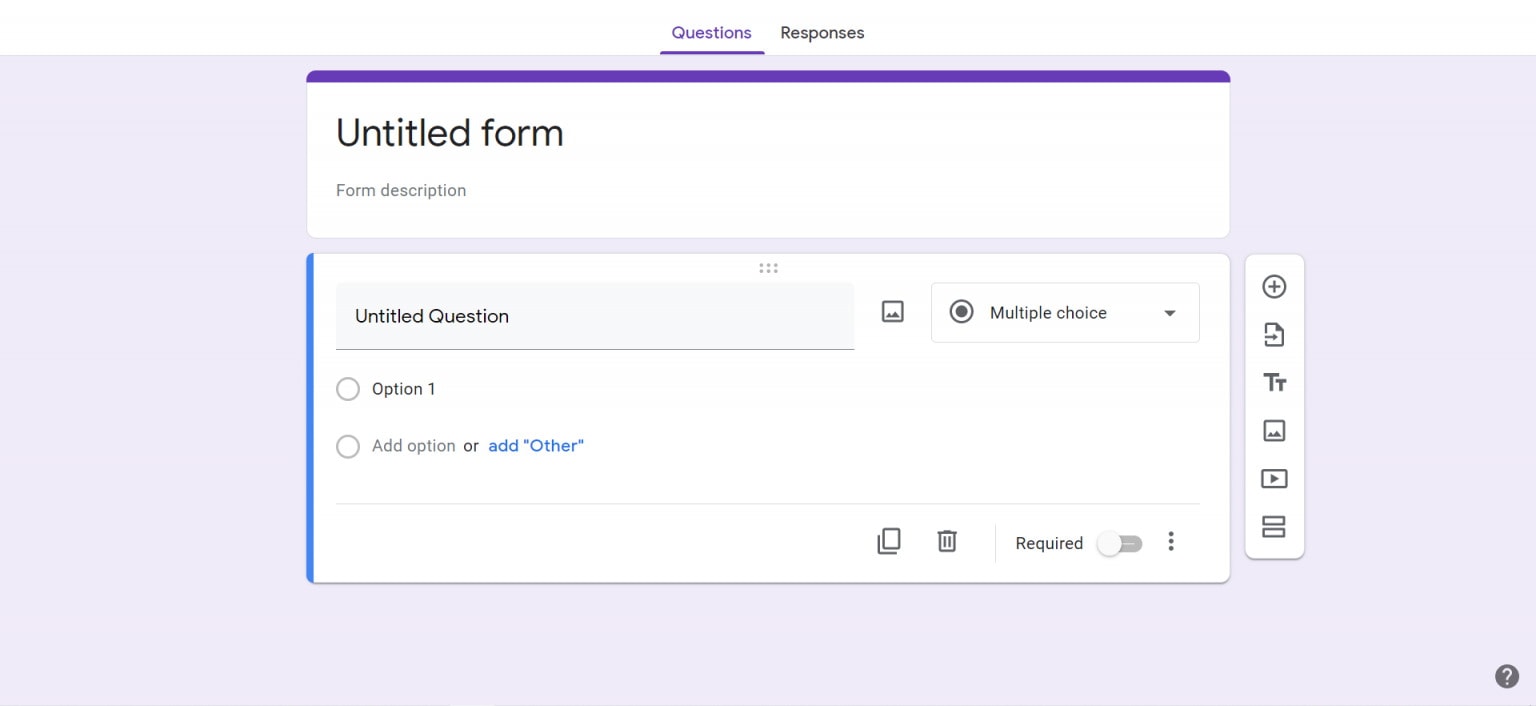1536x706 pixels.
Task: Click the Required label text
Action: pos(1049,543)
